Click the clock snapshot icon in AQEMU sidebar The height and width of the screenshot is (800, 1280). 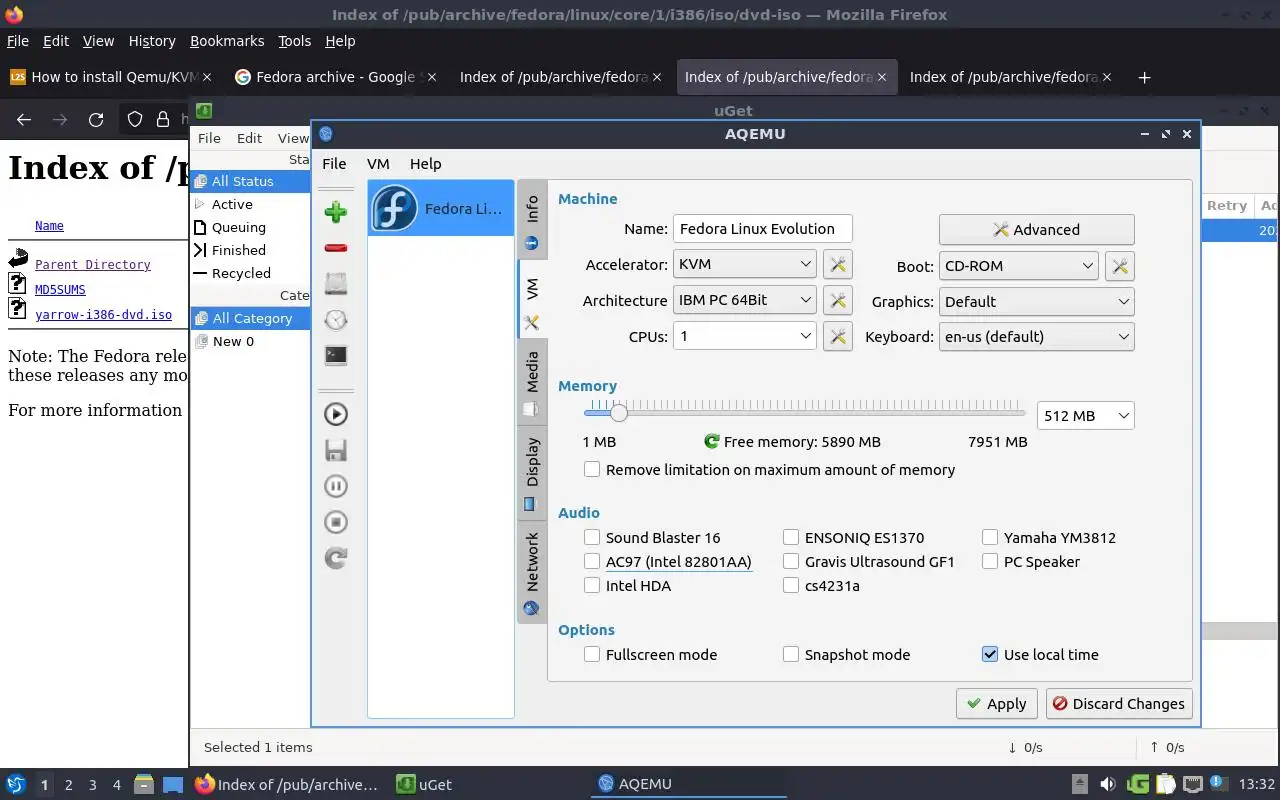[x=336, y=320]
